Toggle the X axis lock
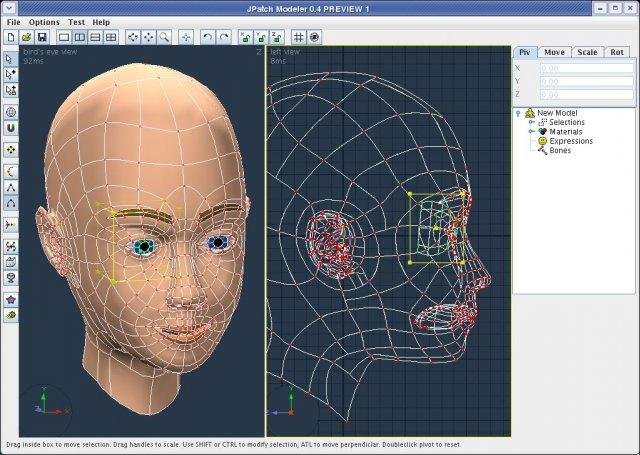The height and width of the screenshot is (455, 640). point(243,37)
